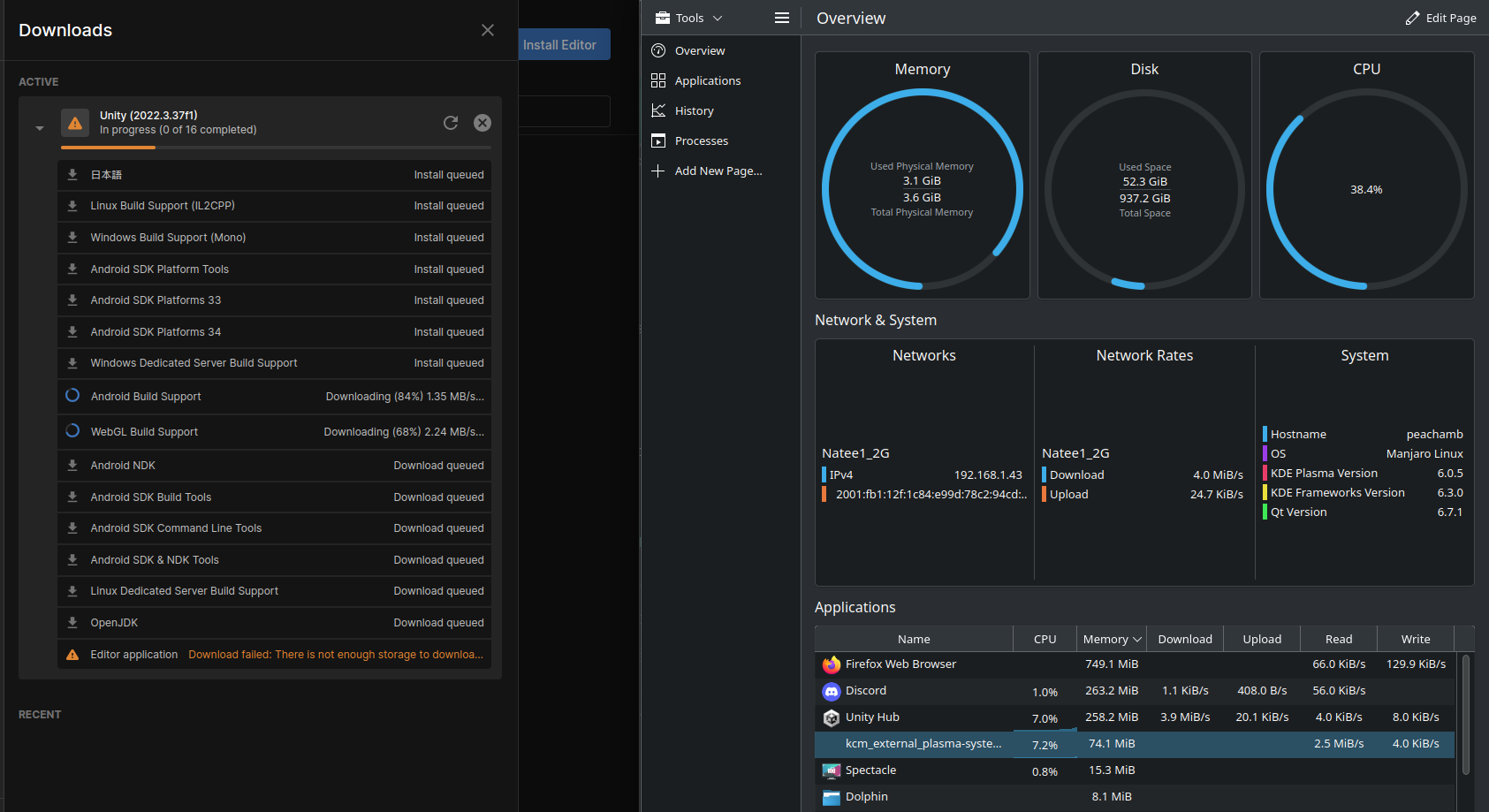This screenshot has width=1489, height=812.
Task: Click Add New Page plus icon
Action: (x=658, y=171)
